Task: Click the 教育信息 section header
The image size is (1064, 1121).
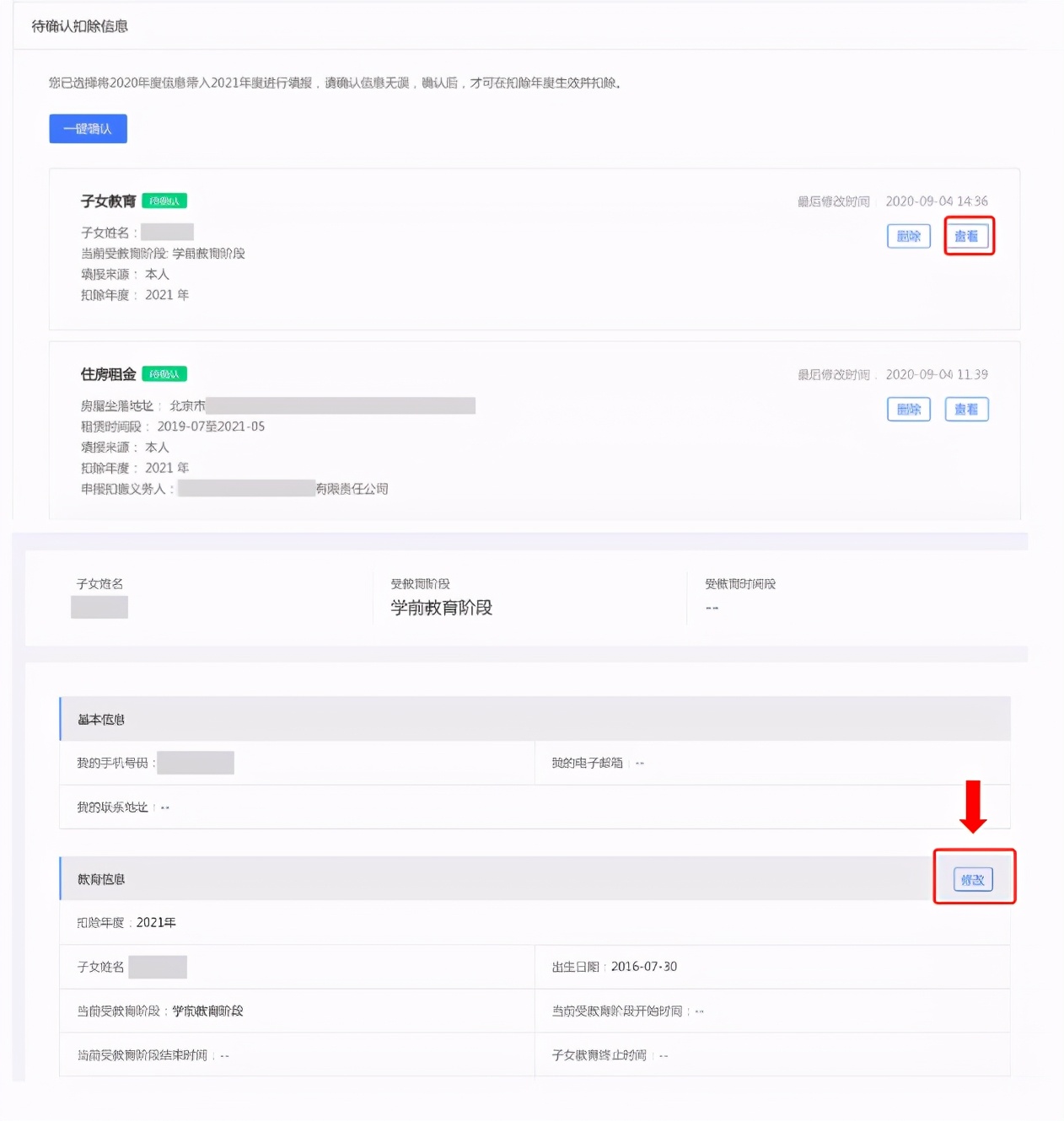Action: point(101,879)
